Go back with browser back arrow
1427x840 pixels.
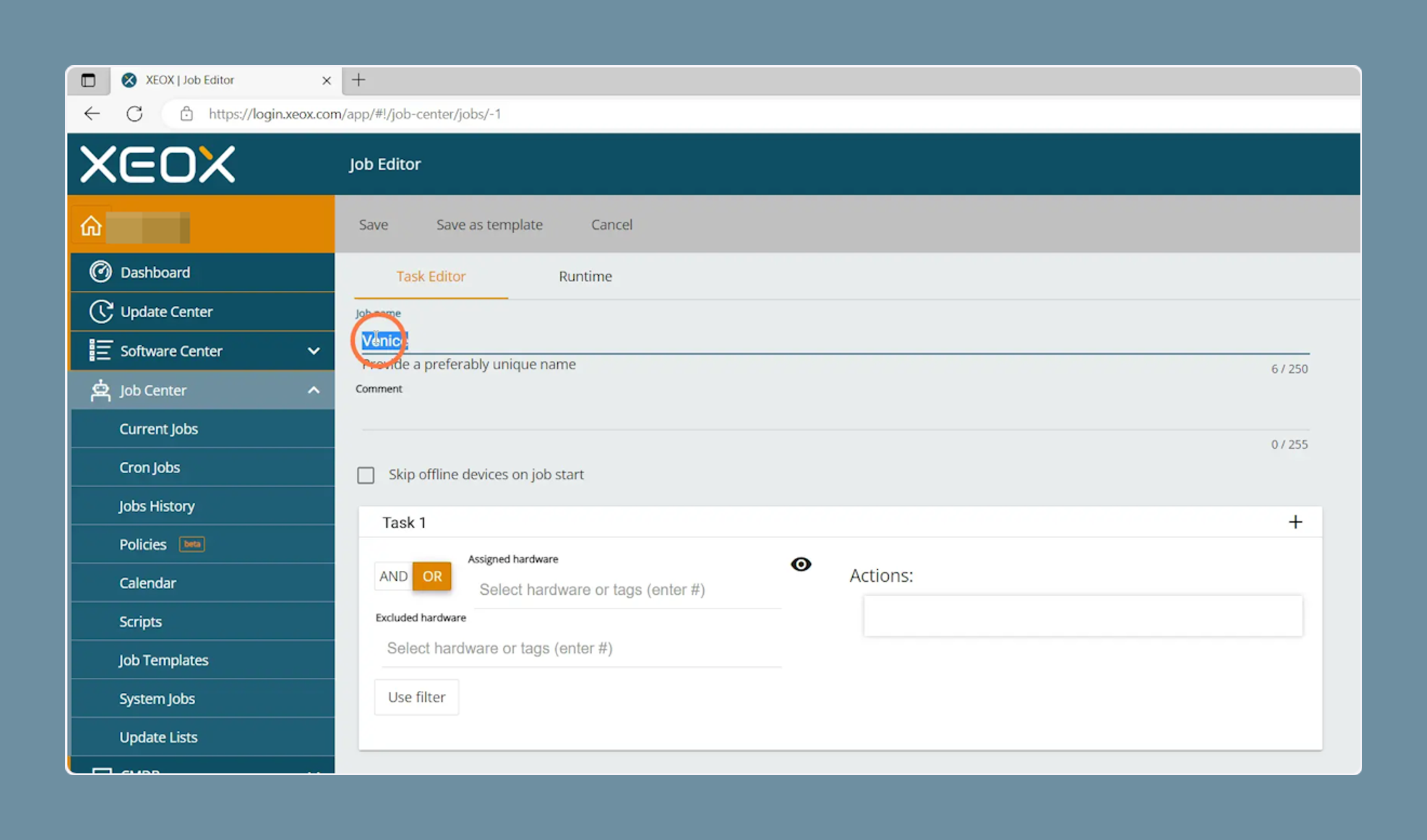pyautogui.click(x=92, y=114)
